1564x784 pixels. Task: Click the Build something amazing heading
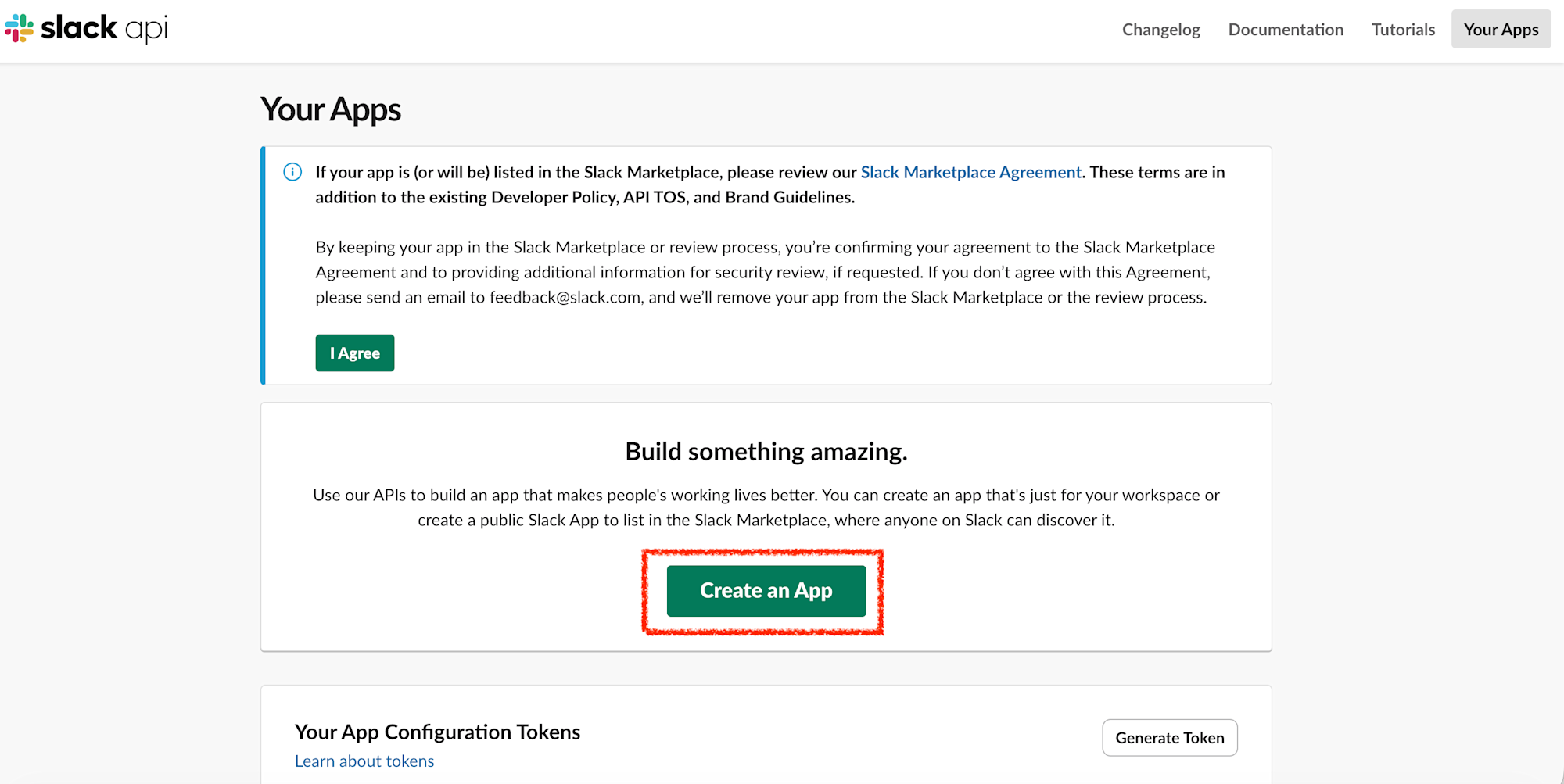point(766,452)
